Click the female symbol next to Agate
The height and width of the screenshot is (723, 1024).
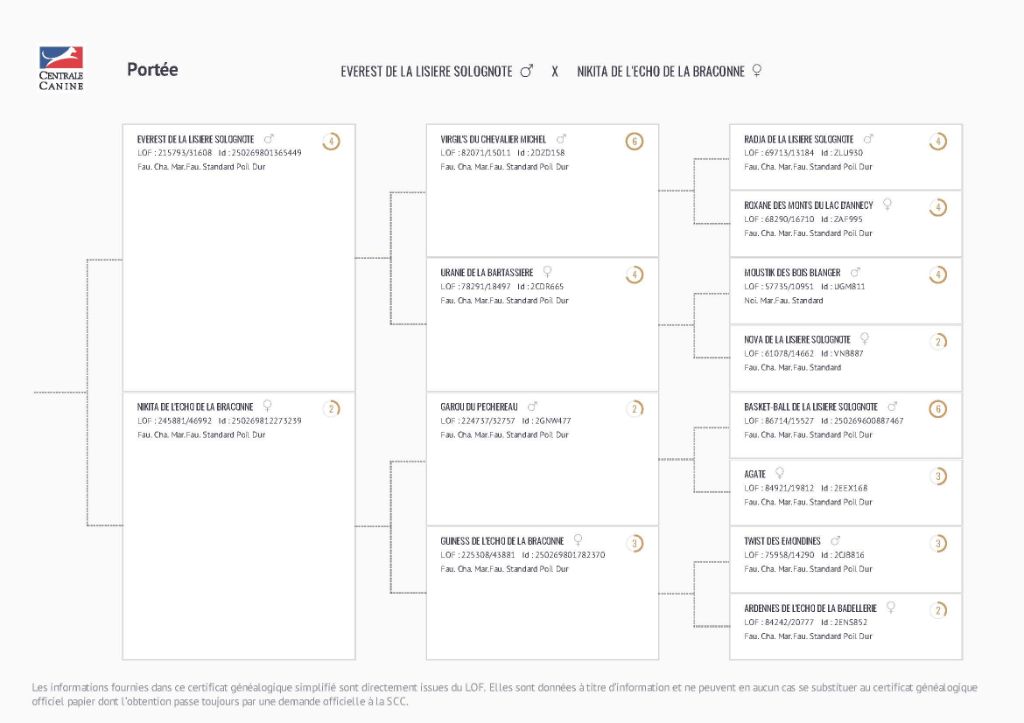779,473
